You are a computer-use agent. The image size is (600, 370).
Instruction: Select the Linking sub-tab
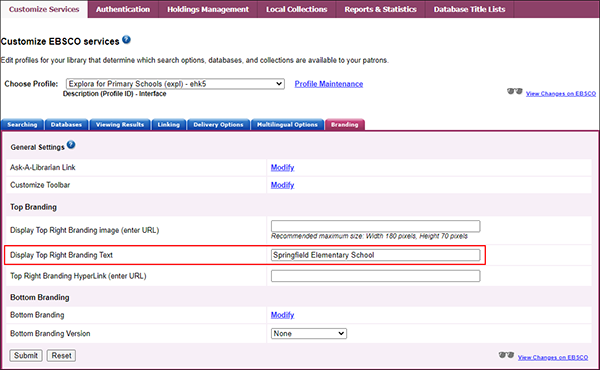(168, 124)
